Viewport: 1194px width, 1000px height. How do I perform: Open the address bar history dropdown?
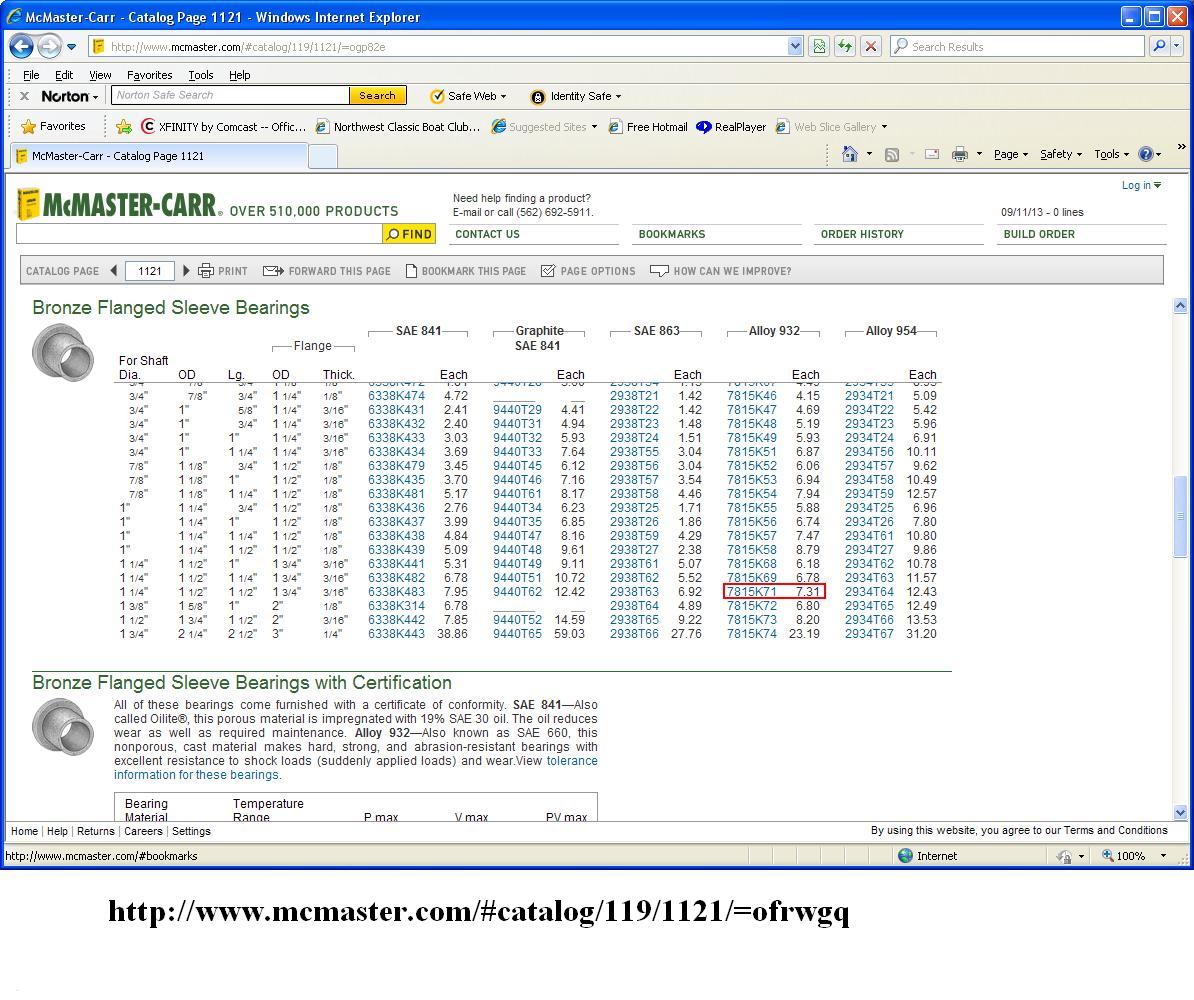coord(795,46)
